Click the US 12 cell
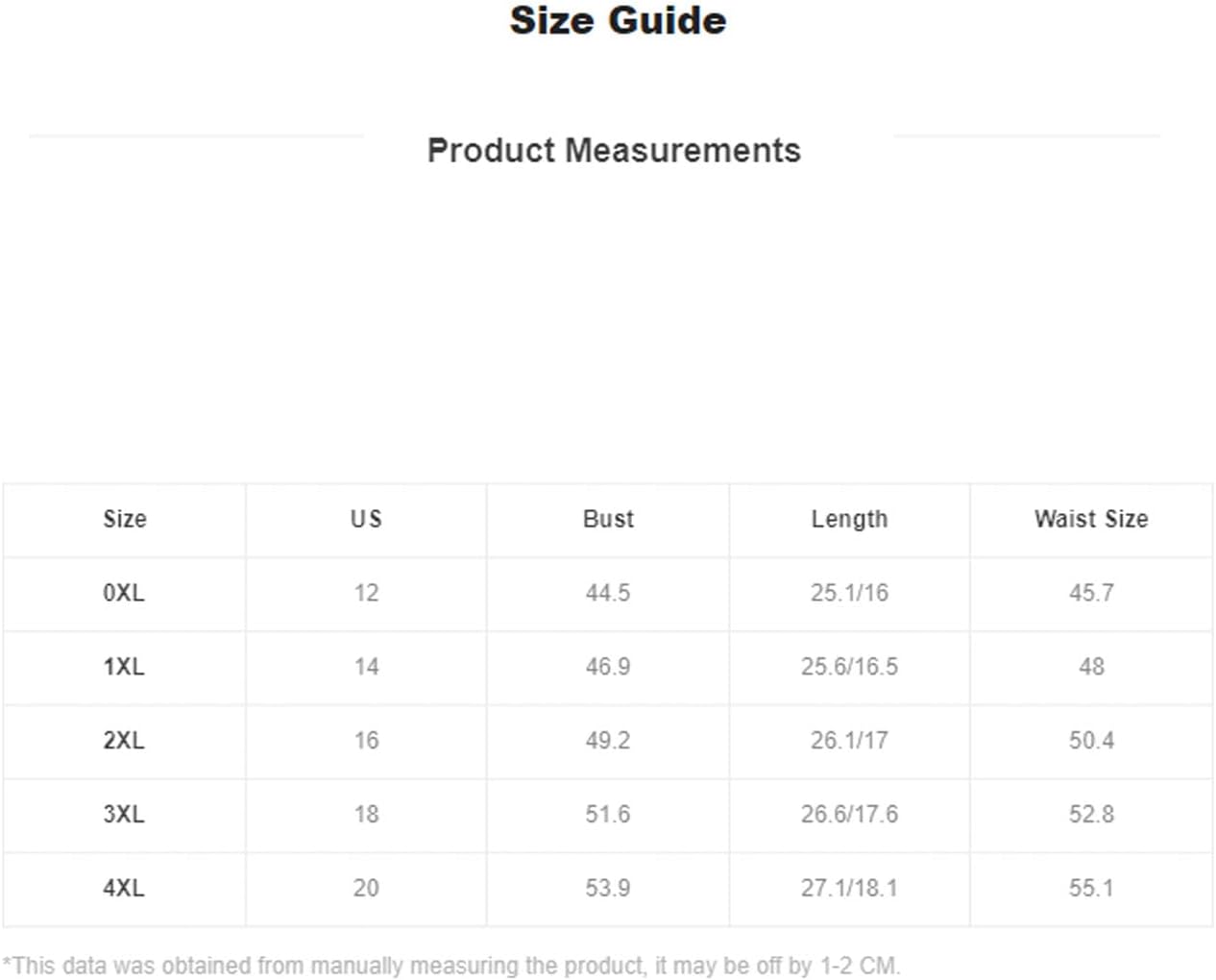 (x=366, y=593)
